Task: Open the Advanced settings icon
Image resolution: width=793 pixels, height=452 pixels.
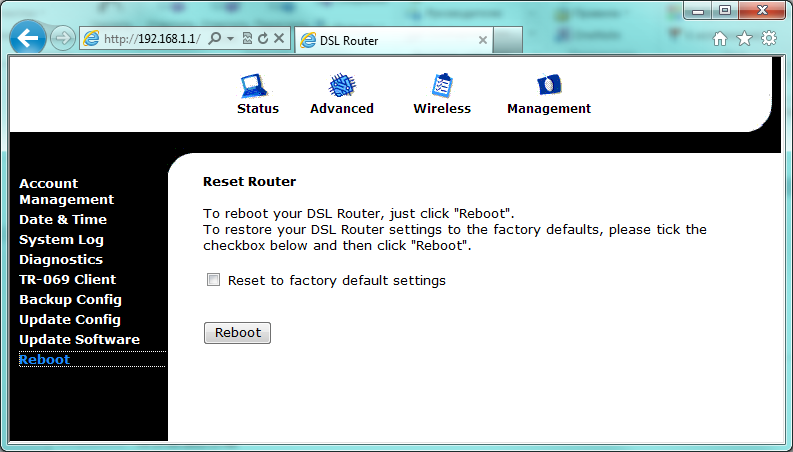Action: [341, 86]
